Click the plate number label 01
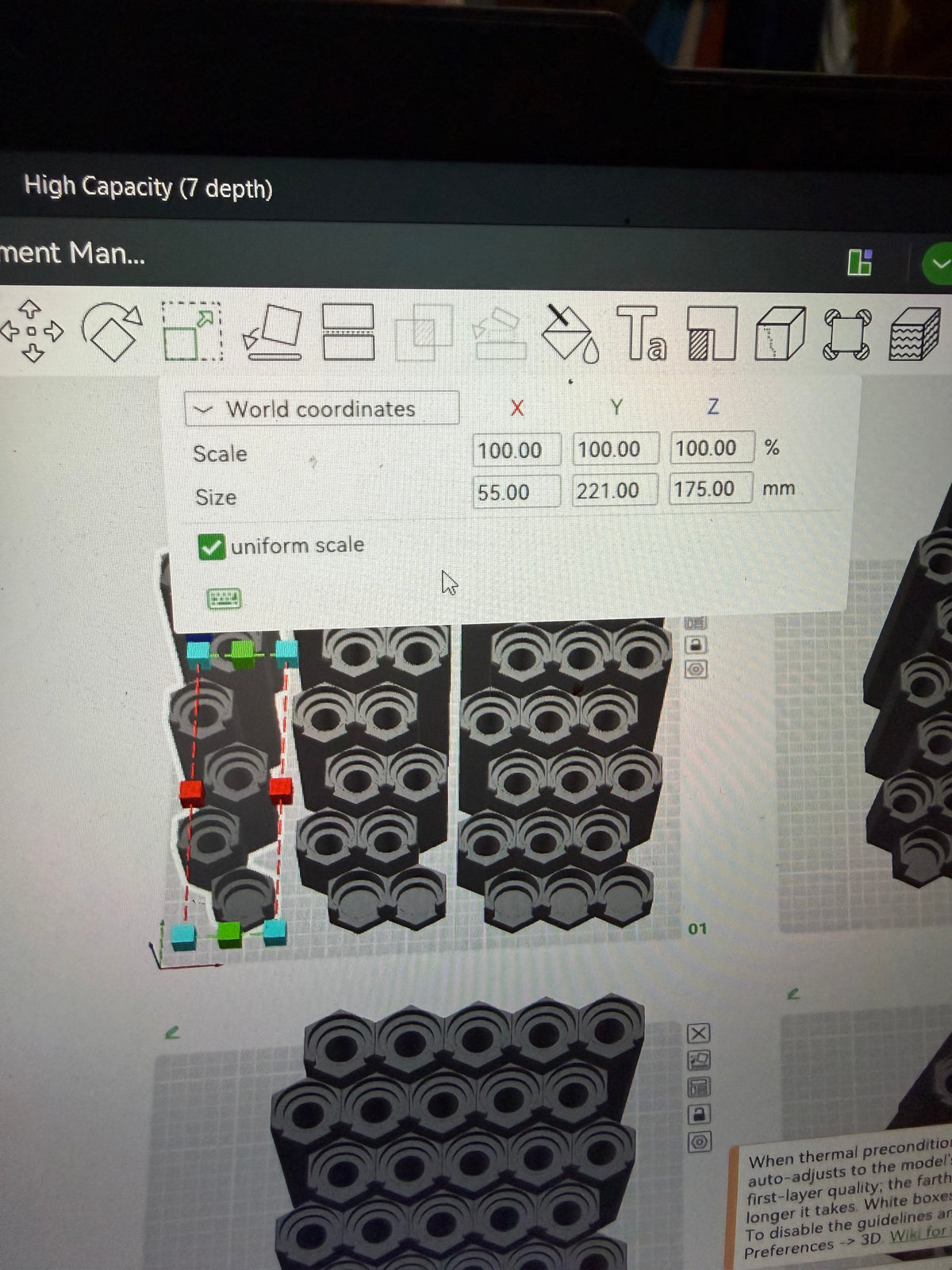Screen dimensions: 952x1270 [697, 928]
